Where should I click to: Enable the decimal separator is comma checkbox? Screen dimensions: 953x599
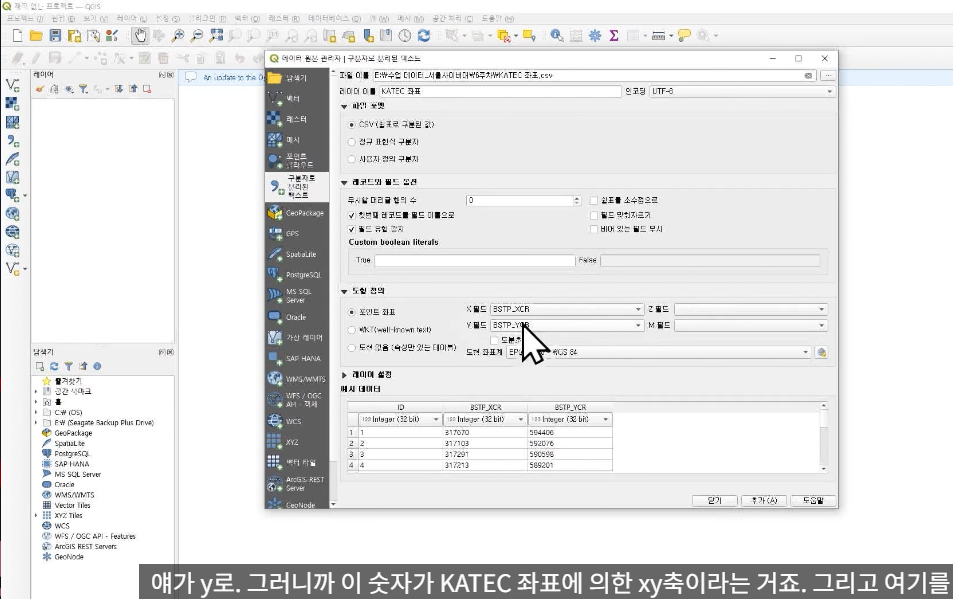pos(594,200)
